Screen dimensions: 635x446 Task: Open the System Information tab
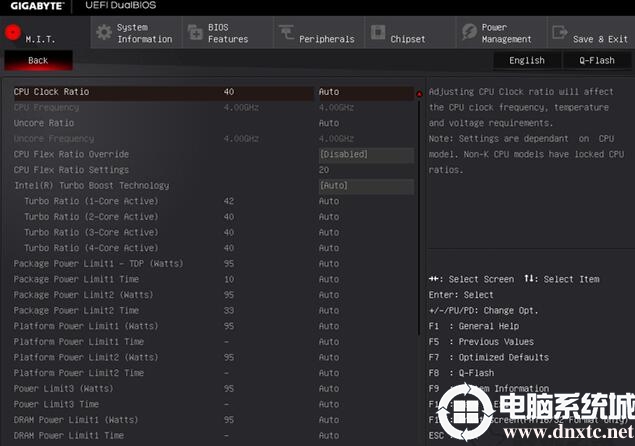136,33
